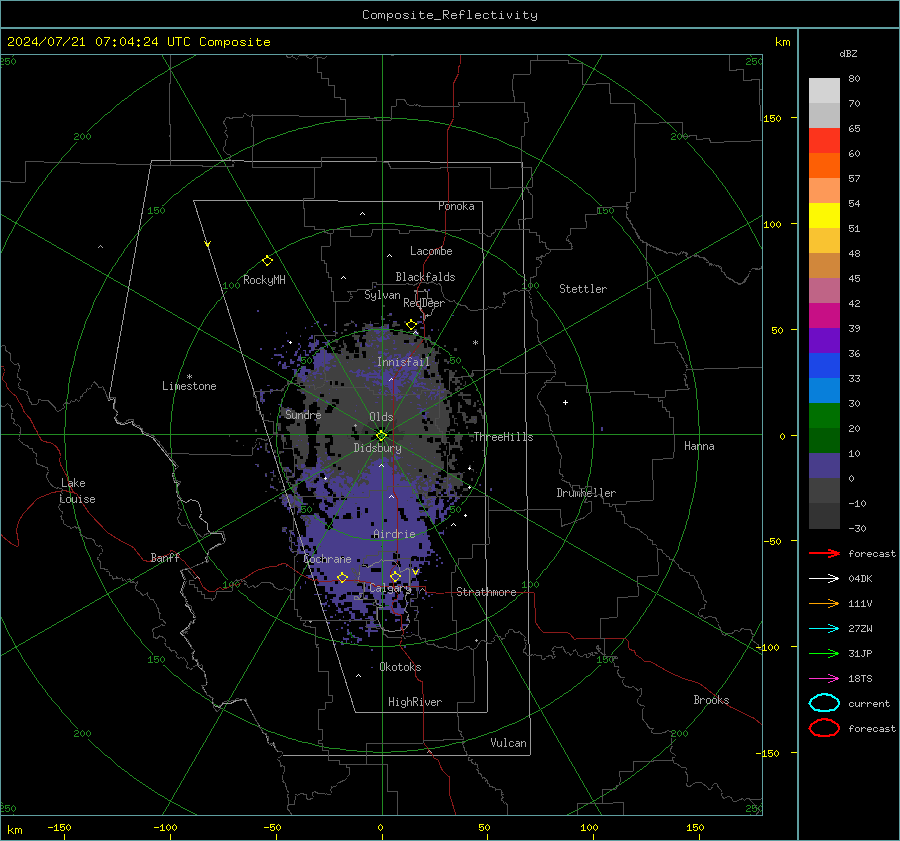Click the Banff label
The width and height of the screenshot is (900, 841).
click(x=165, y=558)
